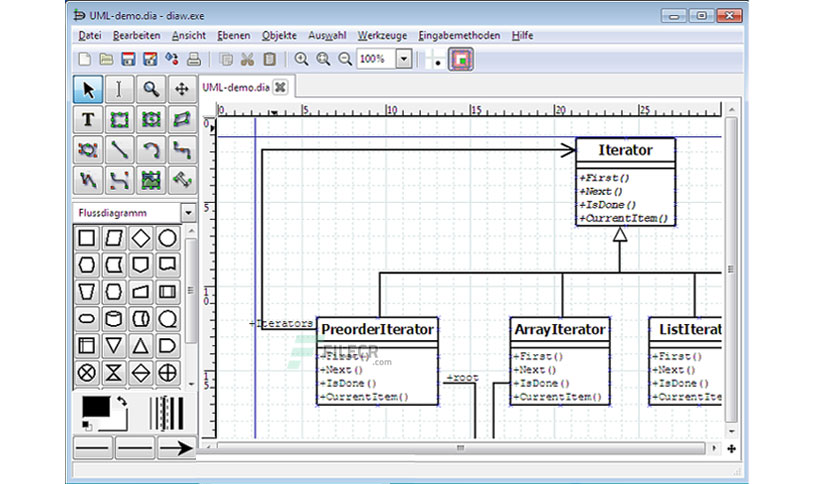Screen dimensions: 836x484
Task: Select the Ellipse drawing tool
Action: click(x=150, y=119)
